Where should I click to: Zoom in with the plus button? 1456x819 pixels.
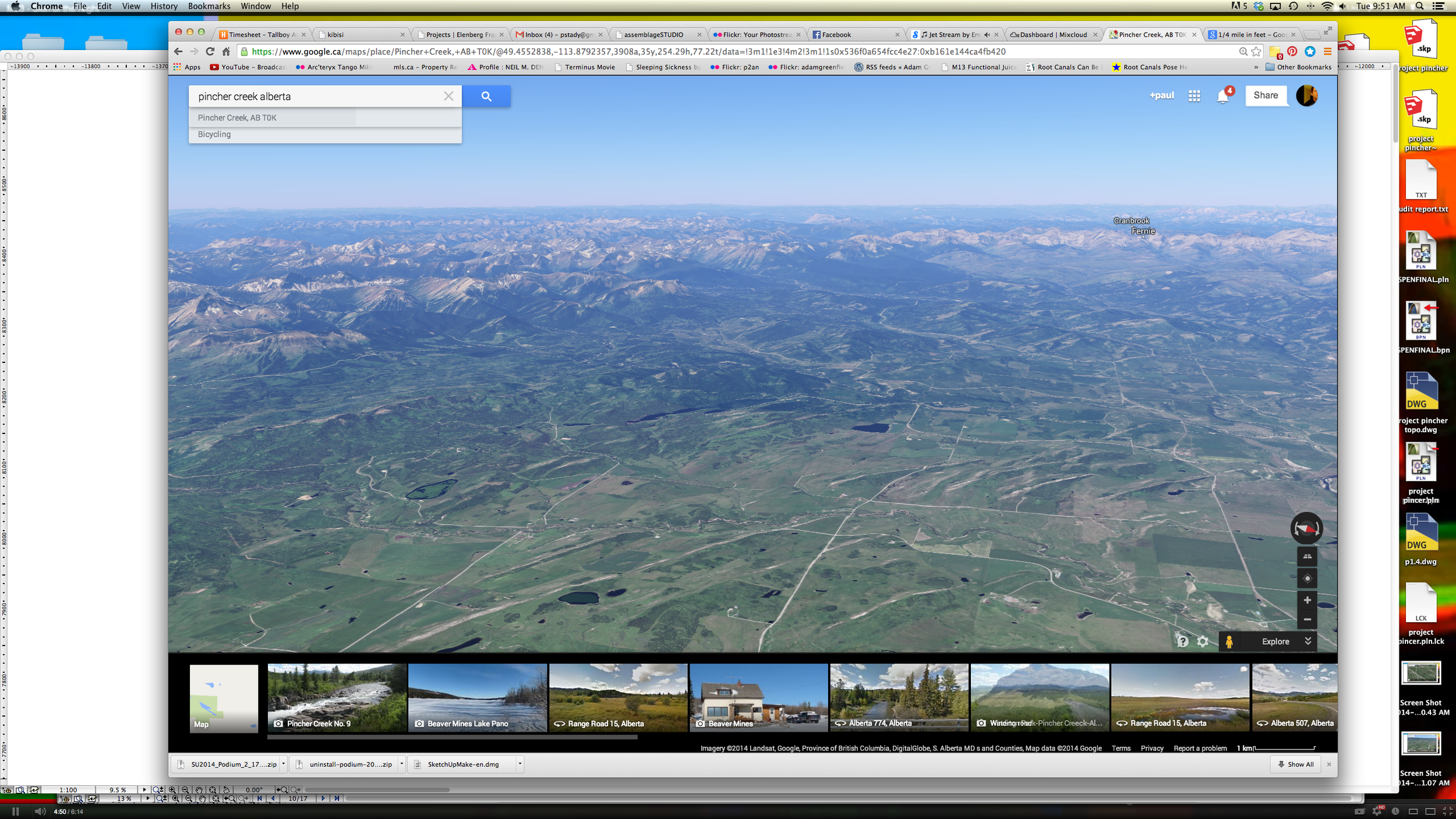pyautogui.click(x=1307, y=600)
